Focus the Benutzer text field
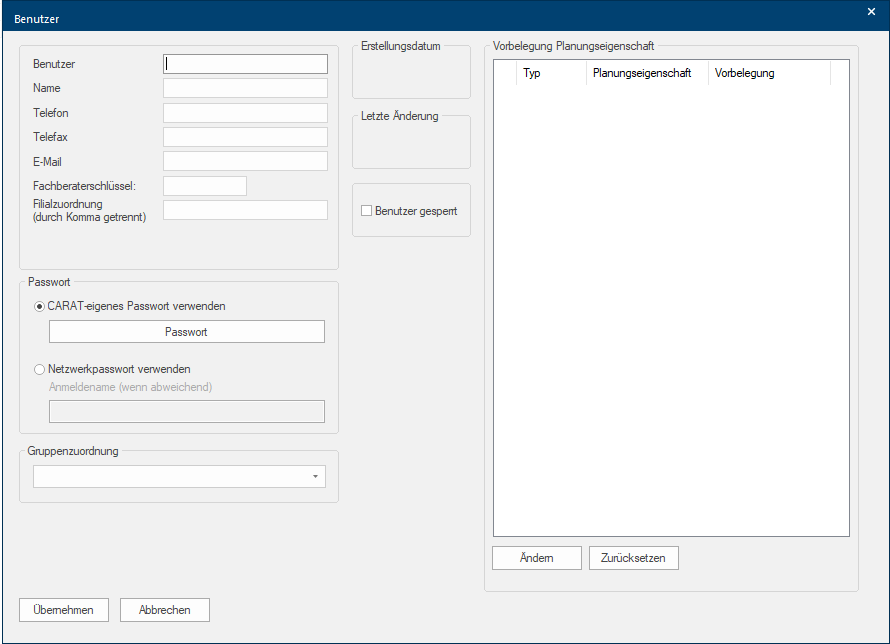890x644 pixels. pos(245,64)
